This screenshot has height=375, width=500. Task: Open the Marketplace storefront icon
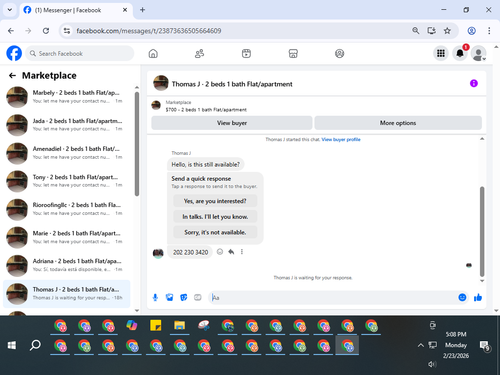click(x=293, y=53)
